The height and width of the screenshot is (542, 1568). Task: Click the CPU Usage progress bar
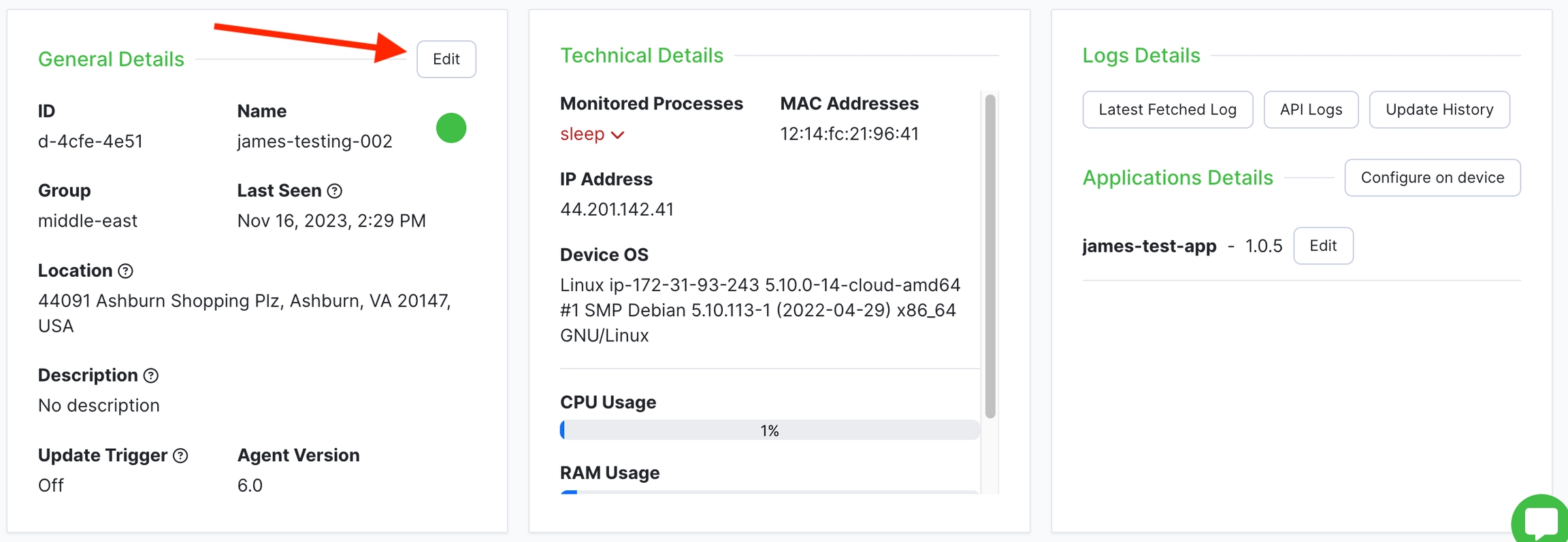point(769,430)
